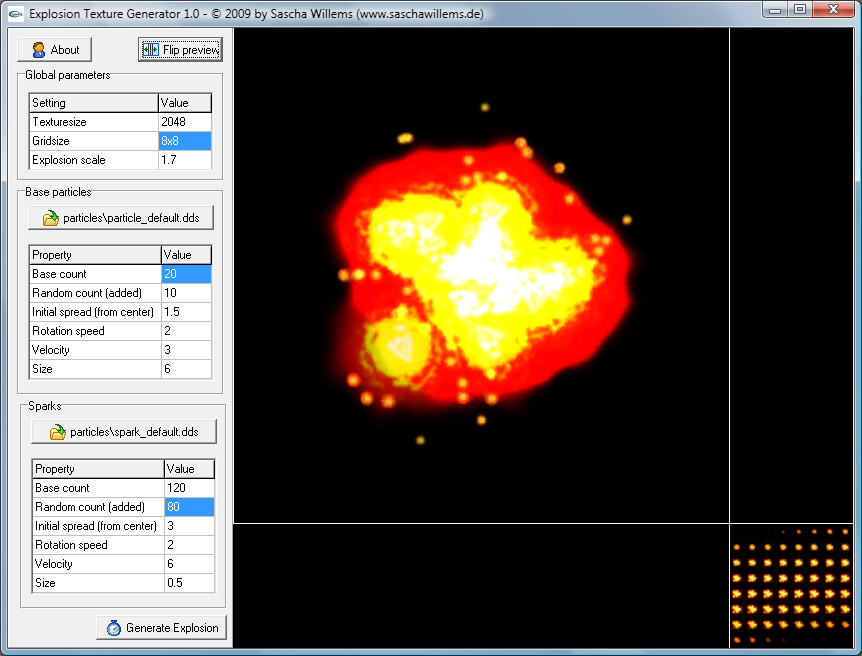The width and height of the screenshot is (862, 656).
Task: Minimize the Explosion Texture Generator window
Action: click(x=775, y=9)
